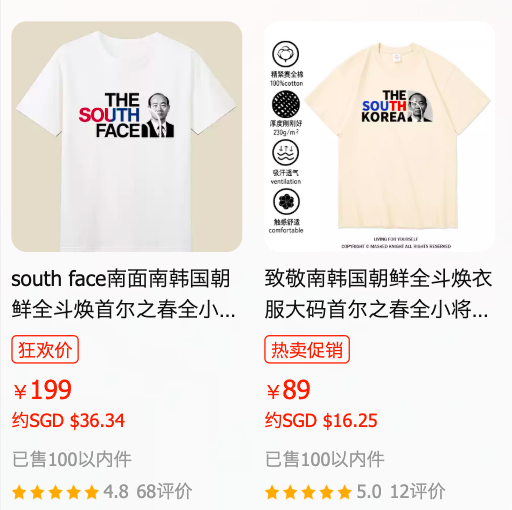
Task: Click the 100% cotton icon
Action: [286, 54]
